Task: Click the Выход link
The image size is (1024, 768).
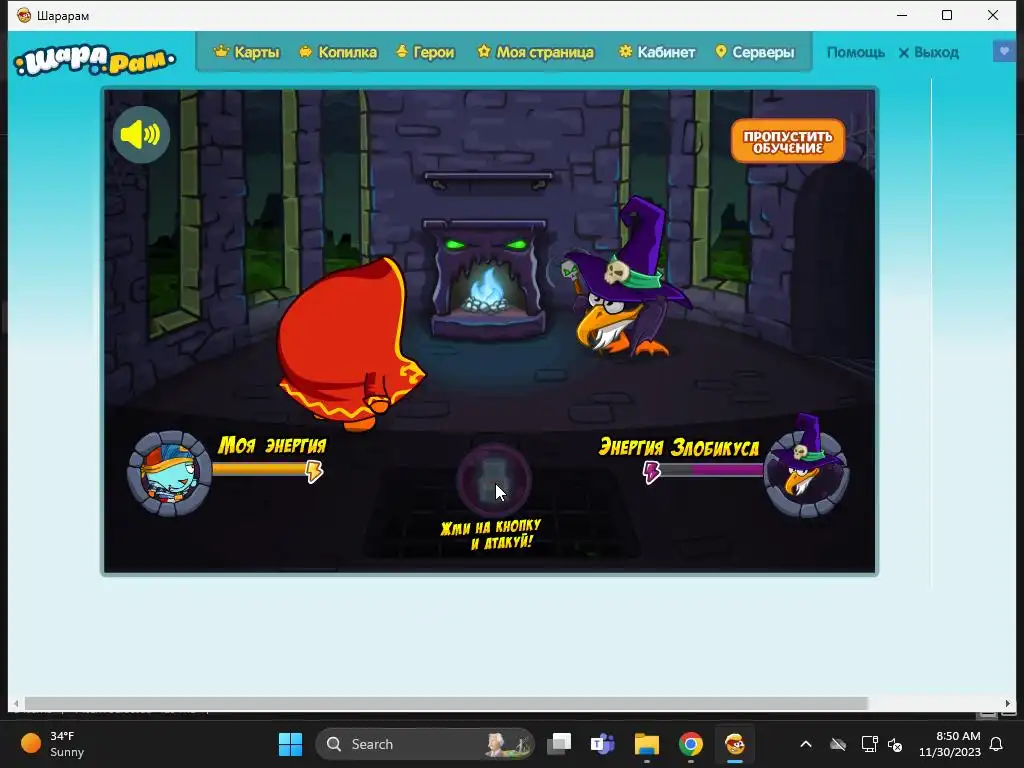Action: [929, 52]
